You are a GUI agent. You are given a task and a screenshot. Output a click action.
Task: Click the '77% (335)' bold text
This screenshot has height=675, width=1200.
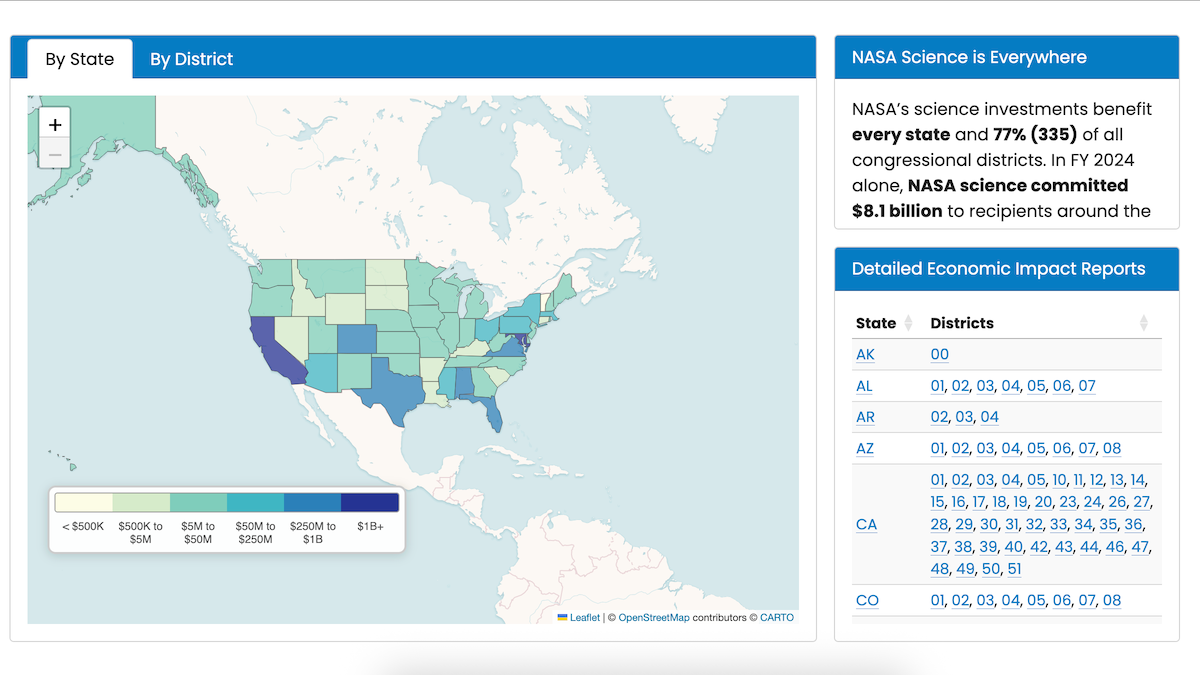click(1035, 134)
